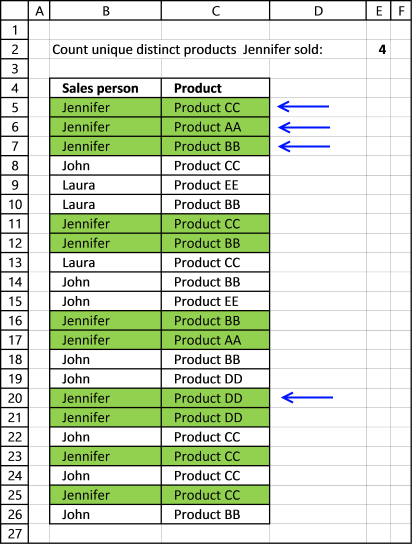
Task: Click the select-all corner box
Action: 15,11
